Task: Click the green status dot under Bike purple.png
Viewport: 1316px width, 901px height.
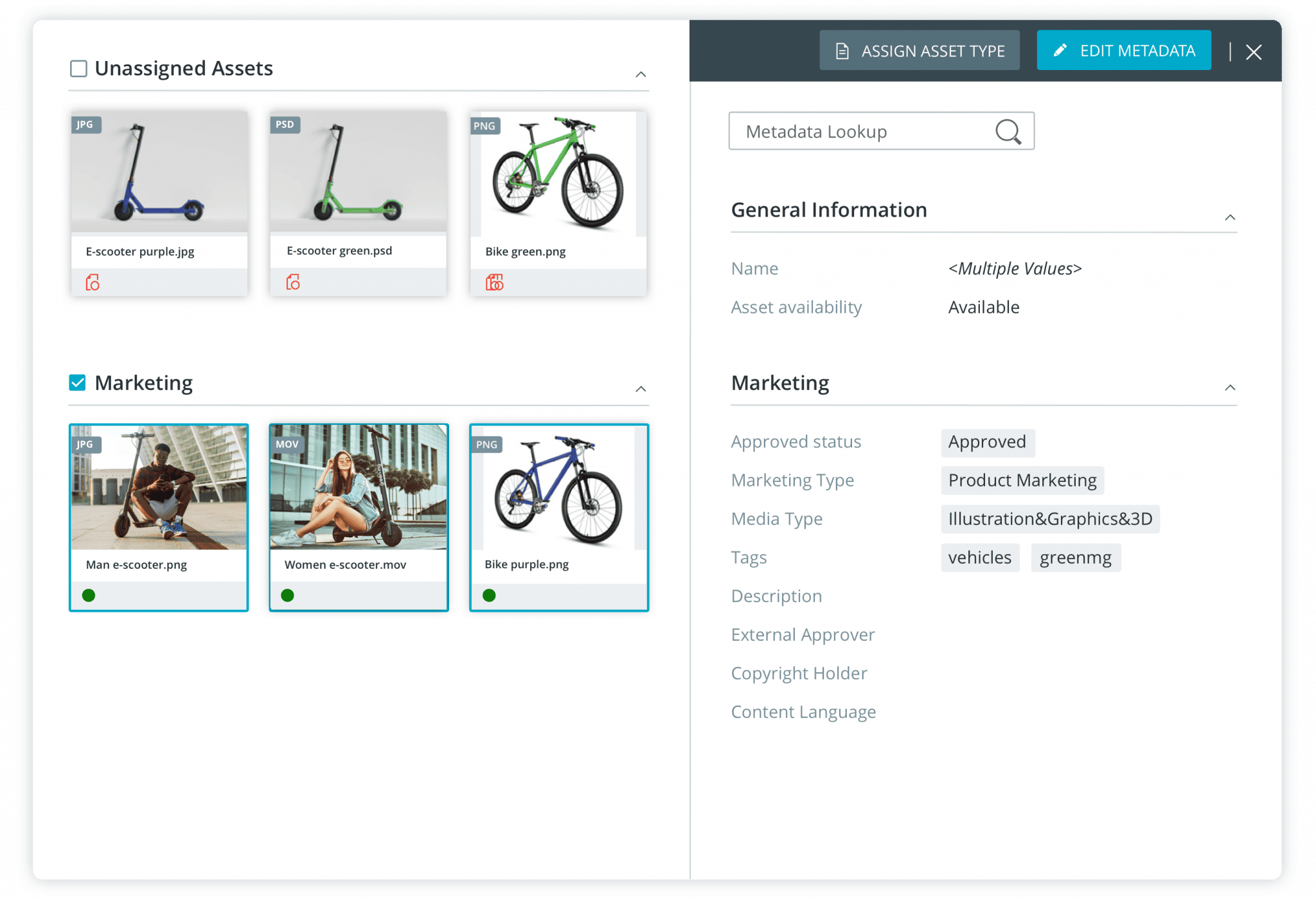Action: [490, 596]
